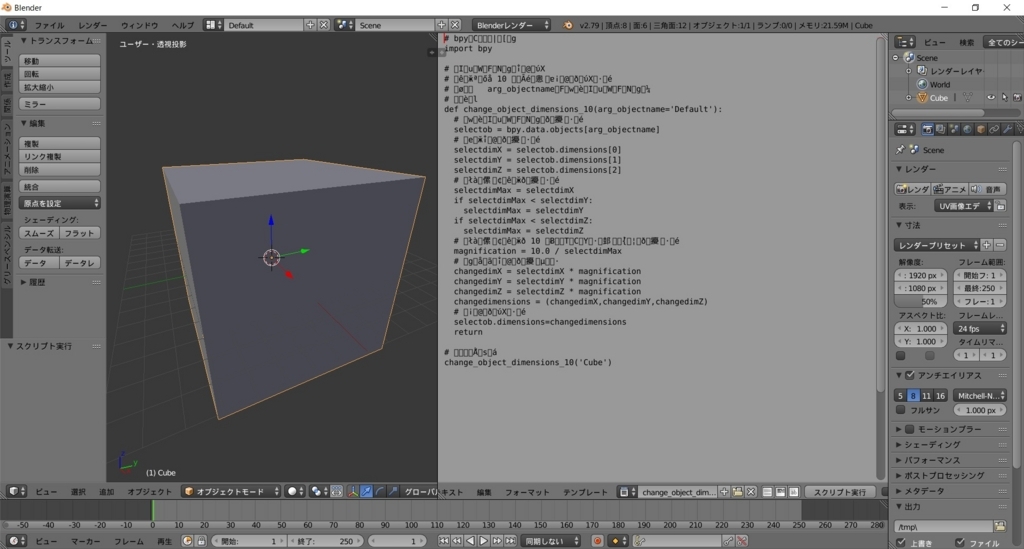Click the timeline record button

(597, 541)
